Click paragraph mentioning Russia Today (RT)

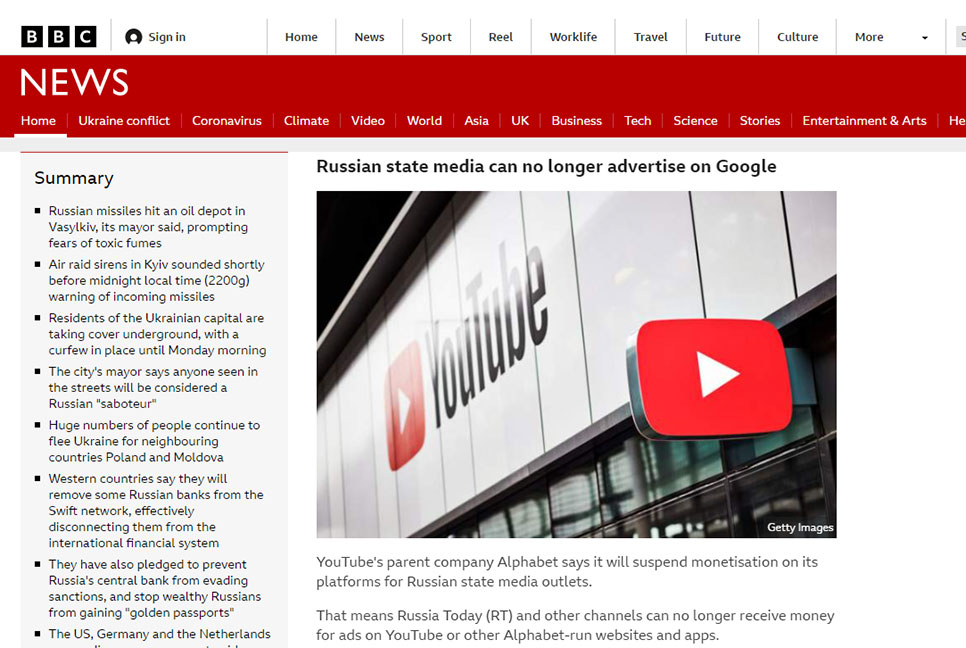(x=575, y=625)
